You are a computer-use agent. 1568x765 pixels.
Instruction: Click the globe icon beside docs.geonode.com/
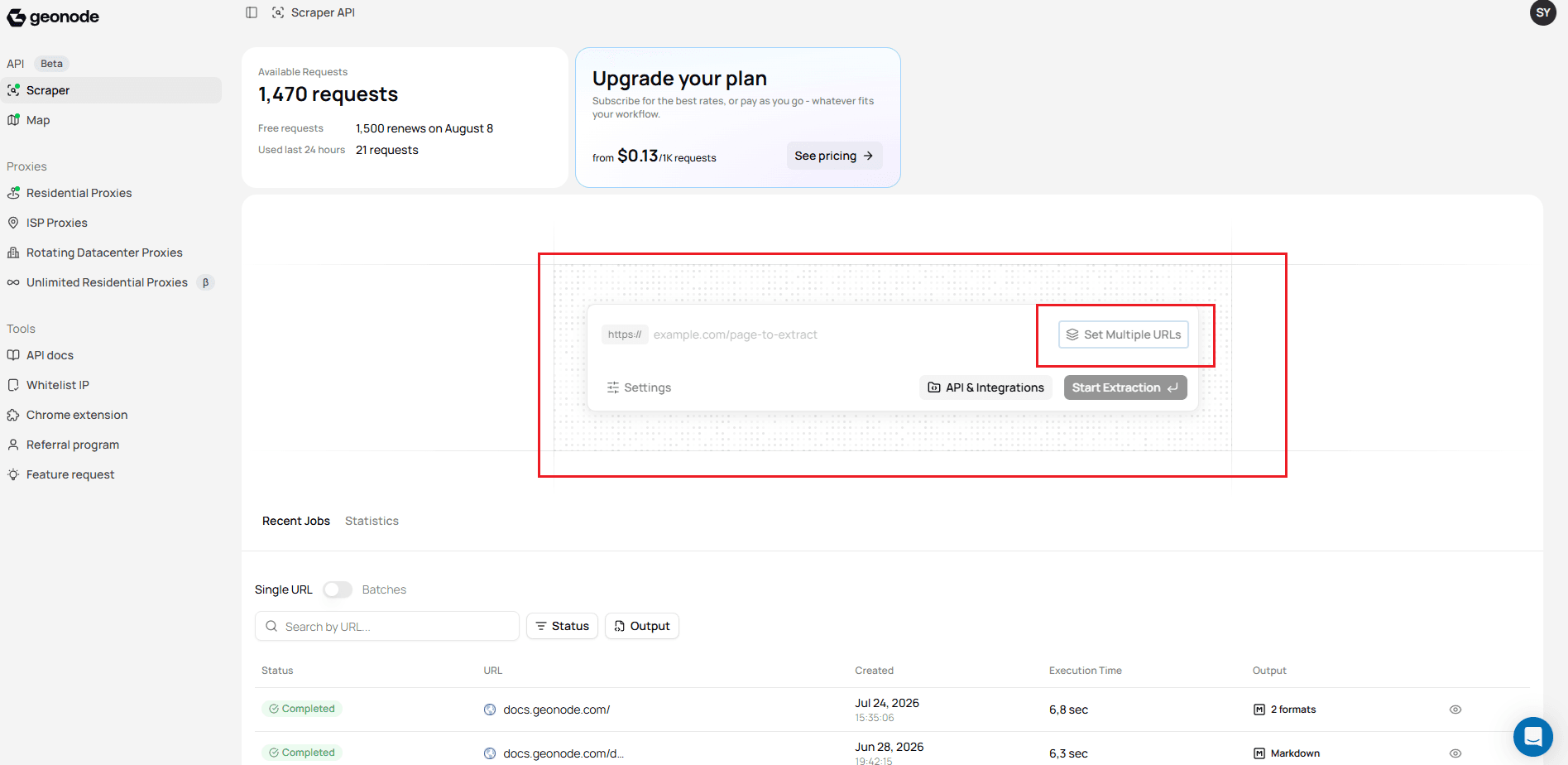[490, 710]
